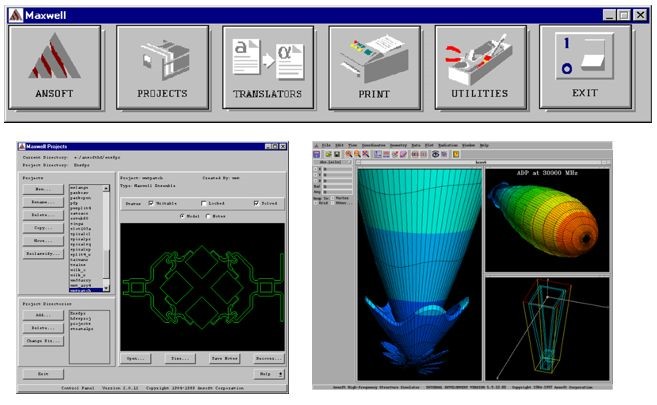The width and height of the screenshot is (657, 405).
Task: Click the projects list scrollbar track
Action: click(106, 238)
